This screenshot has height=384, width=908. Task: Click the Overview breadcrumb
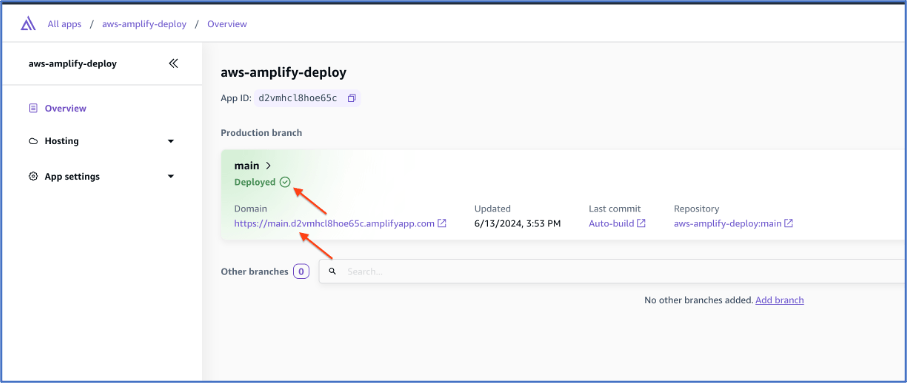click(x=227, y=24)
